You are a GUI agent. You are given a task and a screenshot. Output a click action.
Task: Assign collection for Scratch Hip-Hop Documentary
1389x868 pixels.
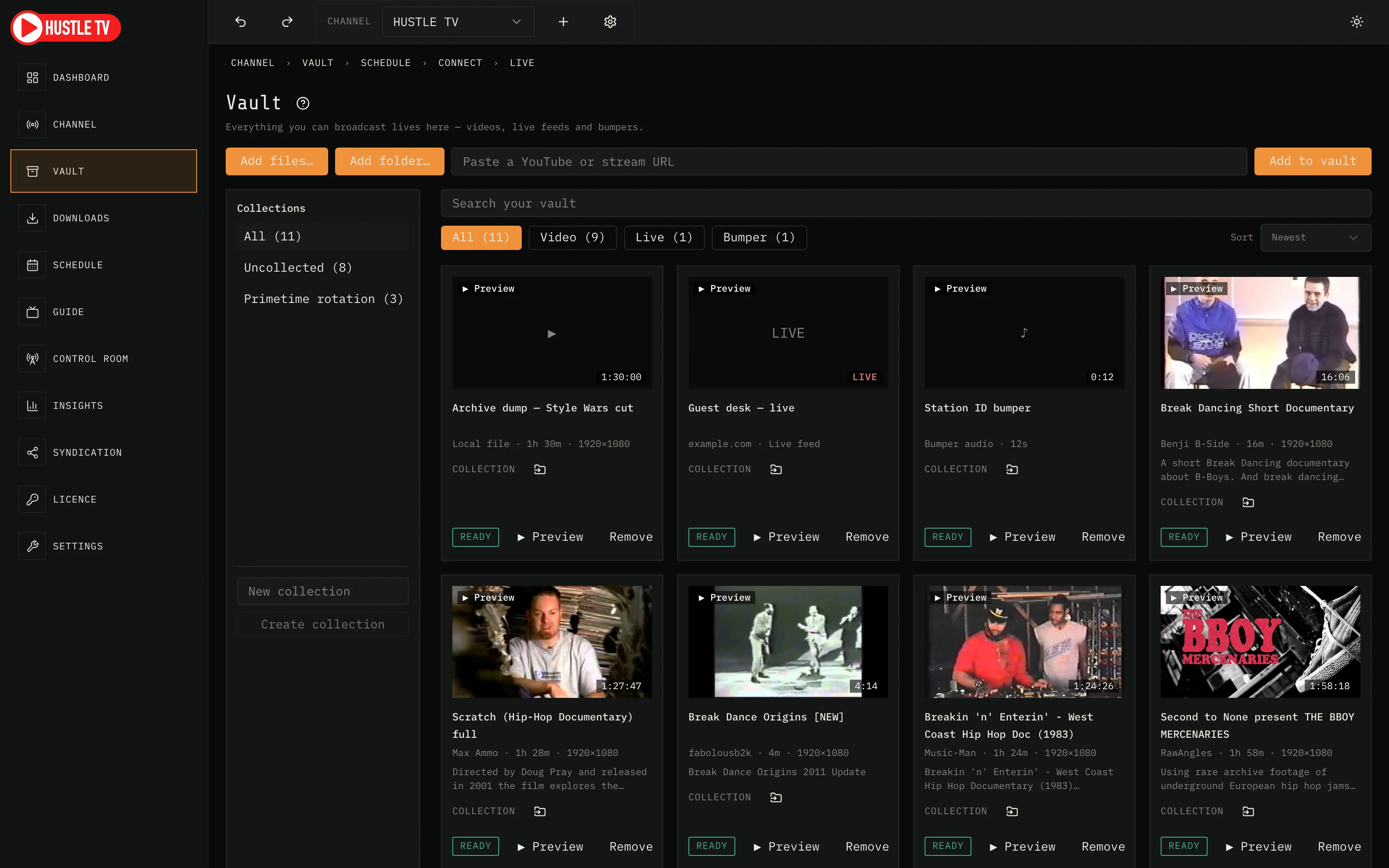tap(540, 811)
